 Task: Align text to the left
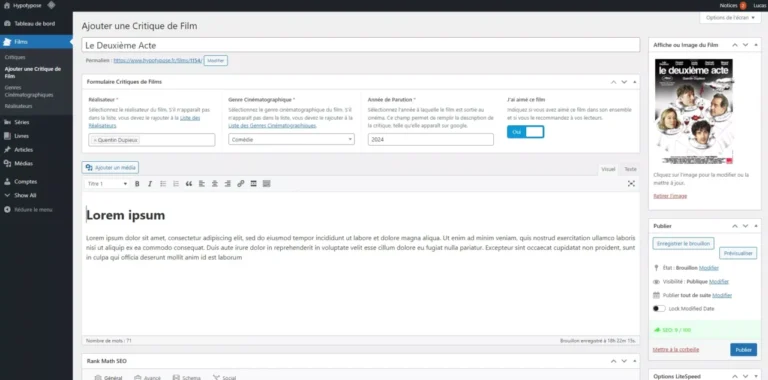click(202, 184)
